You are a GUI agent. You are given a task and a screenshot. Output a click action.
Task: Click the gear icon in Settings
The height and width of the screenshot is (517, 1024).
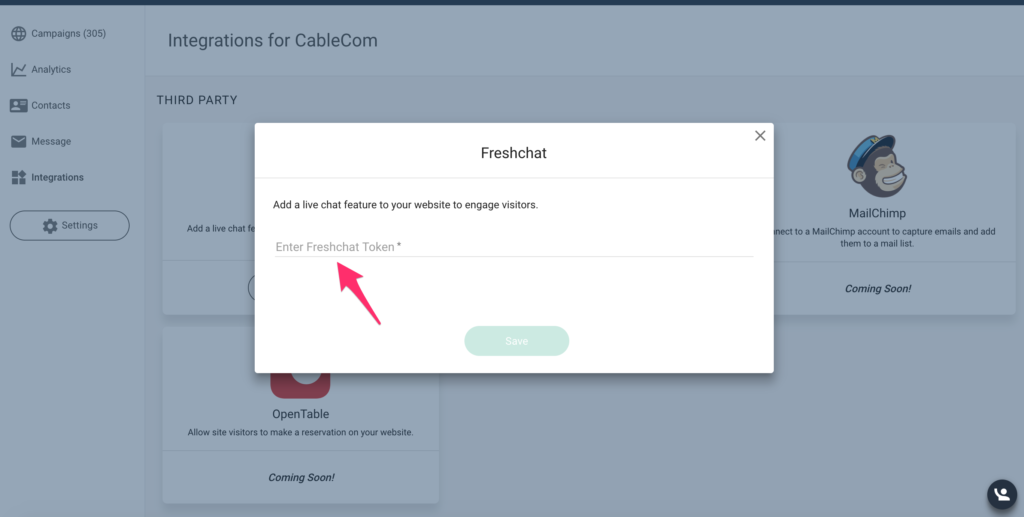pyautogui.click(x=50, y=226)
